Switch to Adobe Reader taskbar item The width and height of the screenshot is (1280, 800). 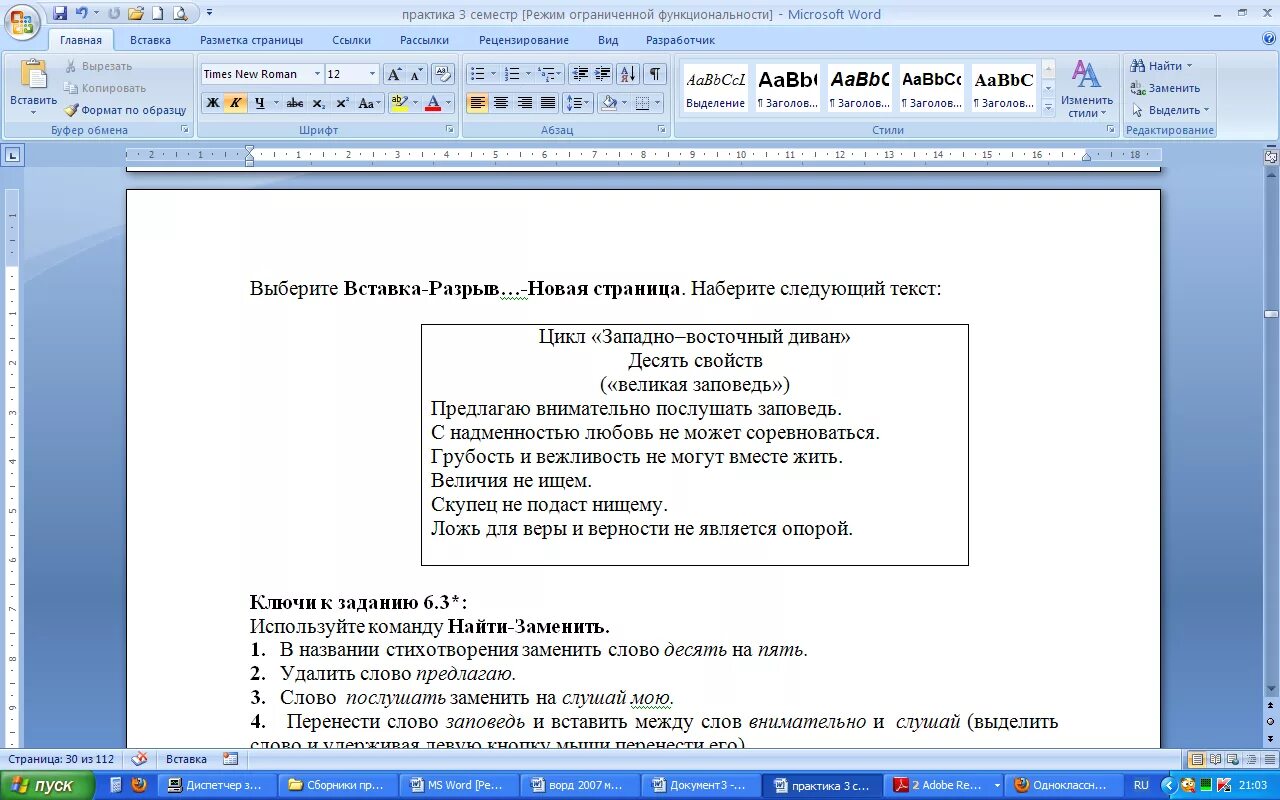click(x=945, y=785)
